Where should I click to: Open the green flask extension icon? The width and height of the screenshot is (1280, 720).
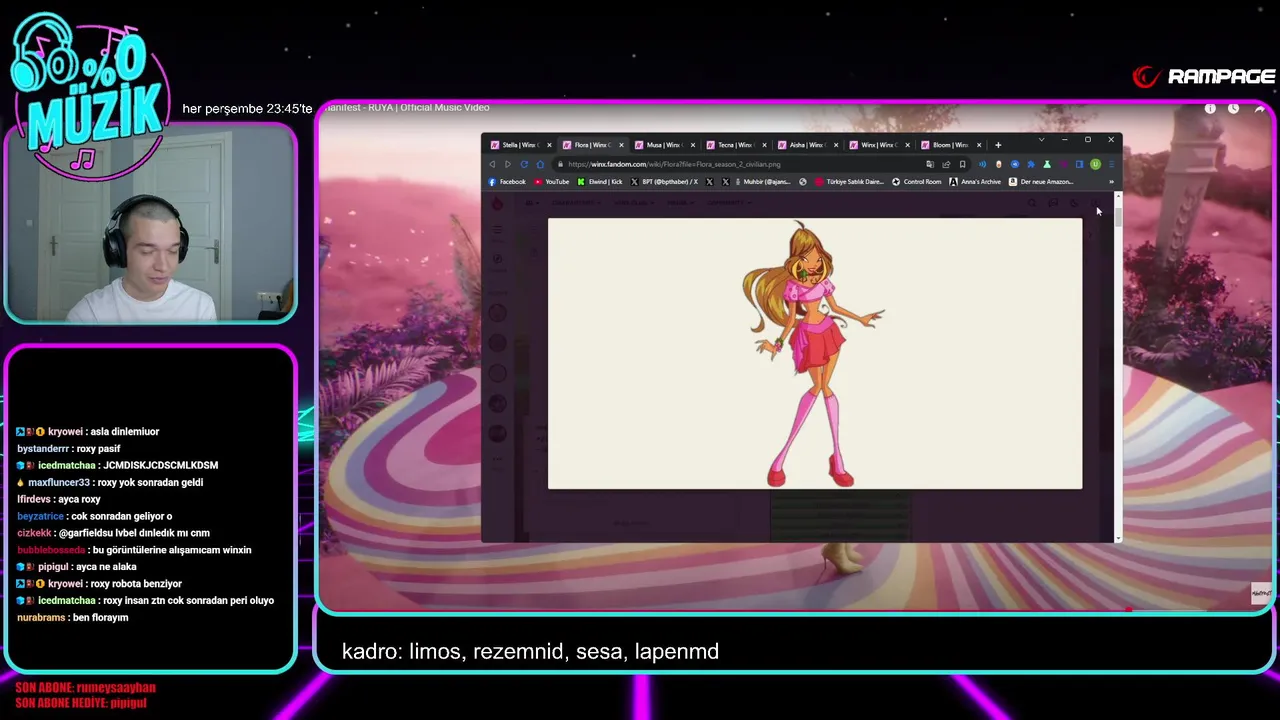(x=1047, y=164)
